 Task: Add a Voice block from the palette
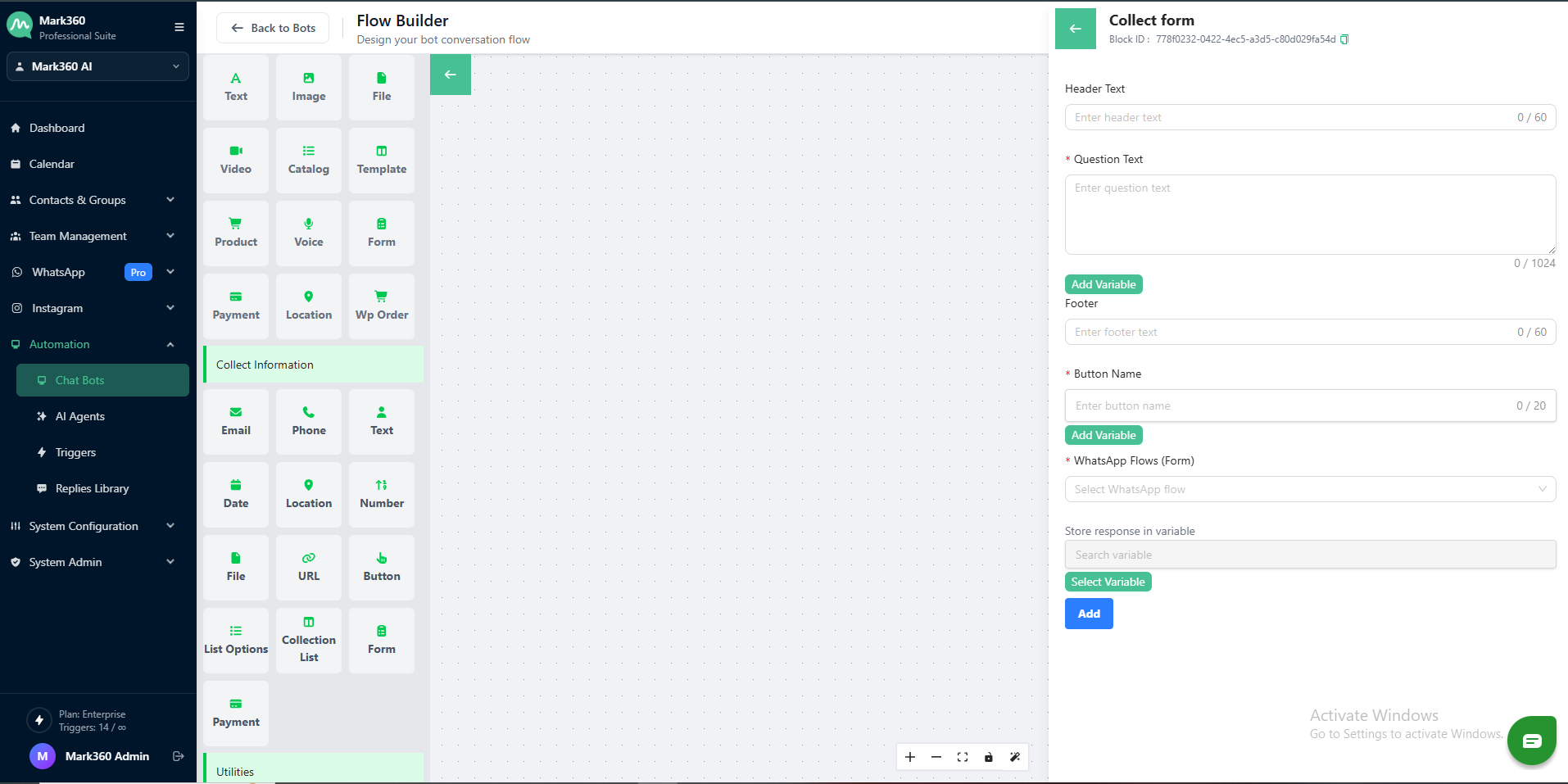point(309,233)
